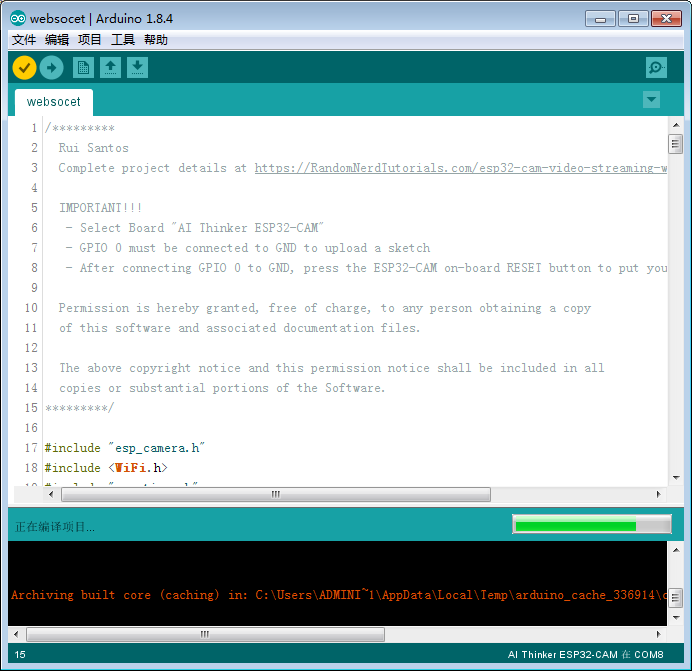692x671 pixels.
Task: Click the 'GPIO 0 must be connected' line
Action: (x=248, y=248)
